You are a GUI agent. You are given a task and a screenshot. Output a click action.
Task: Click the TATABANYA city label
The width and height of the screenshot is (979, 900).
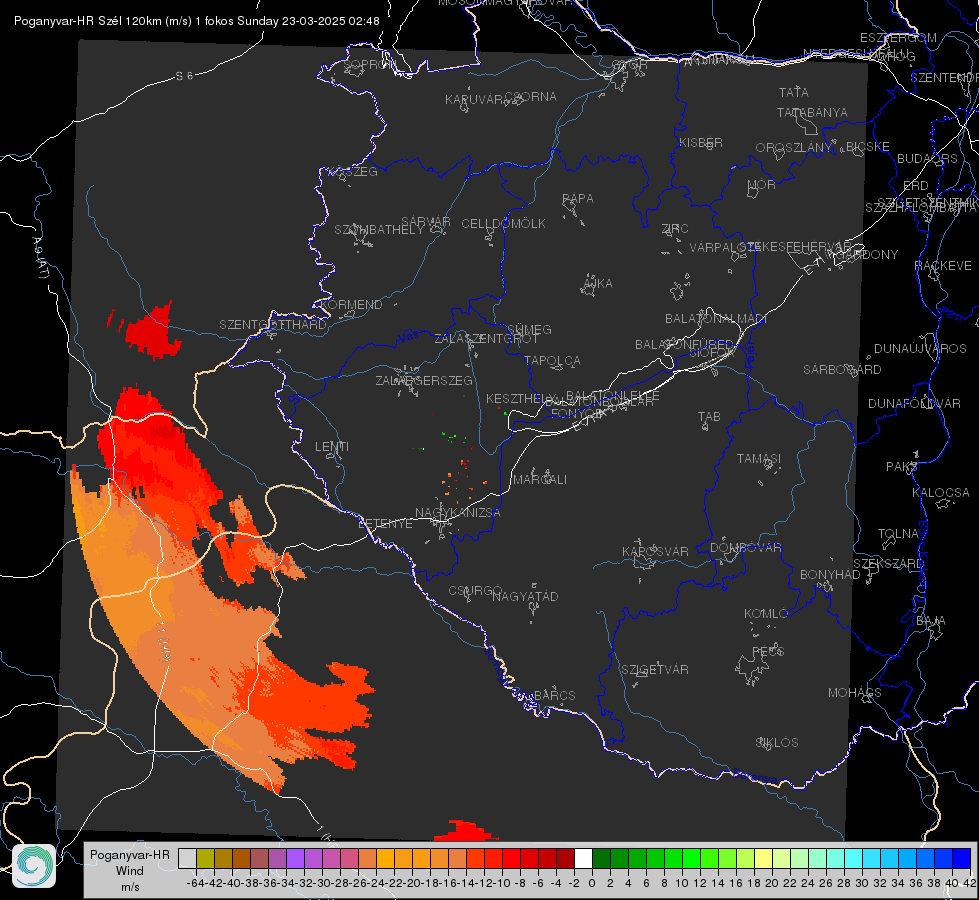tap(812, 112)
